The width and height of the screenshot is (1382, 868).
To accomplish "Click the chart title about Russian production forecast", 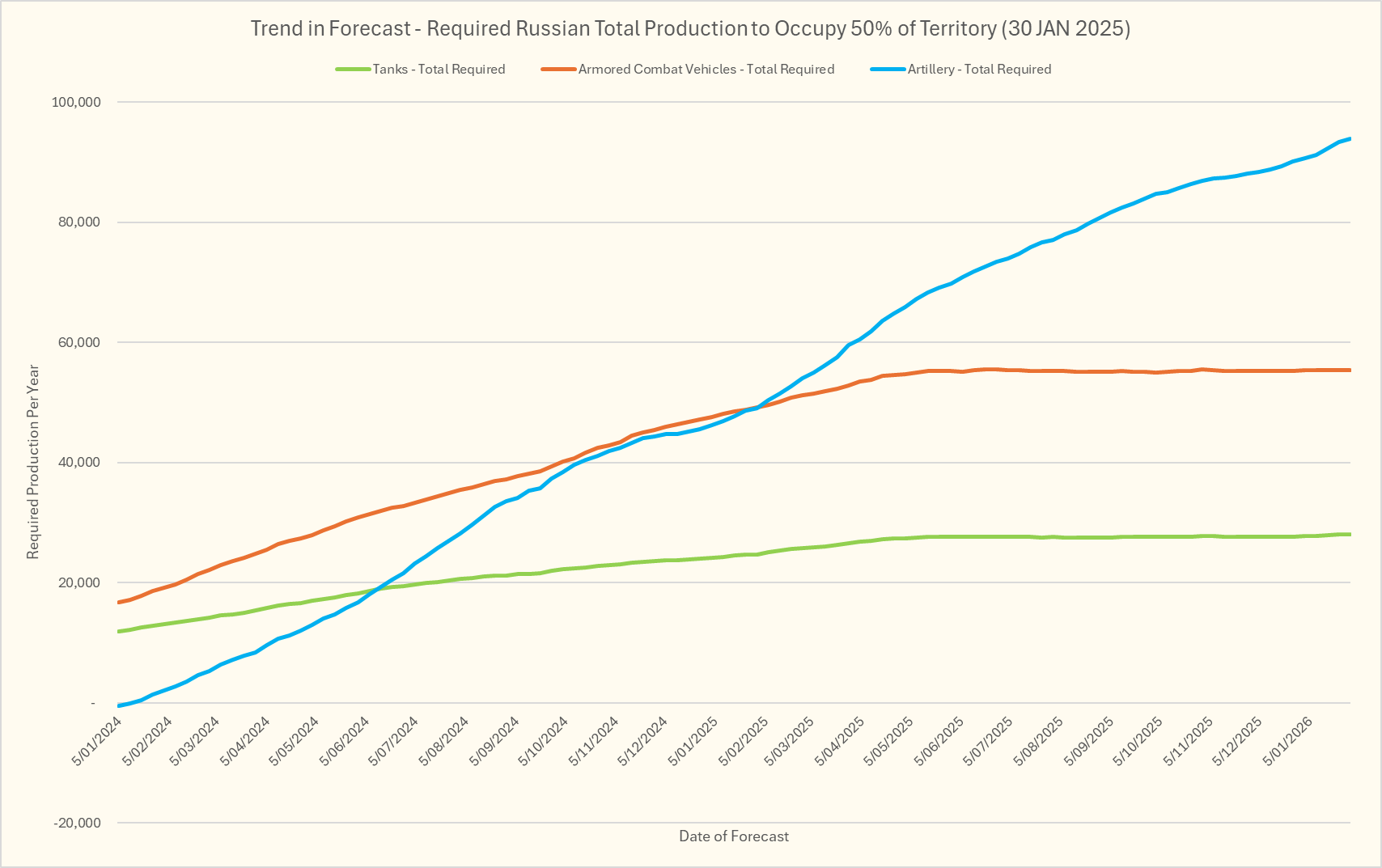I will coord(690,28).
